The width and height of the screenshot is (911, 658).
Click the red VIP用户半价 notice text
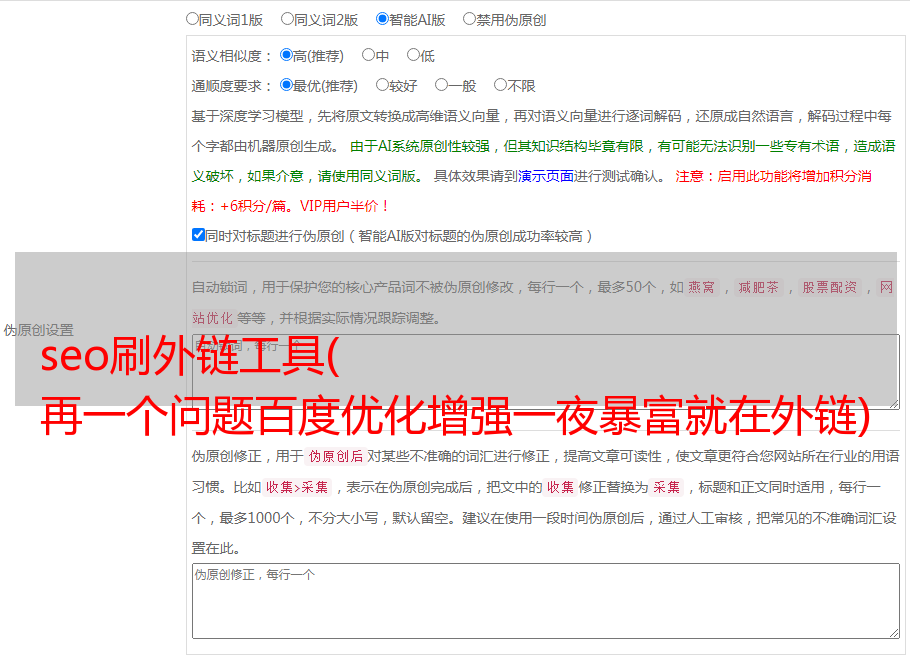pyautogui.click(x=345, y=206)
